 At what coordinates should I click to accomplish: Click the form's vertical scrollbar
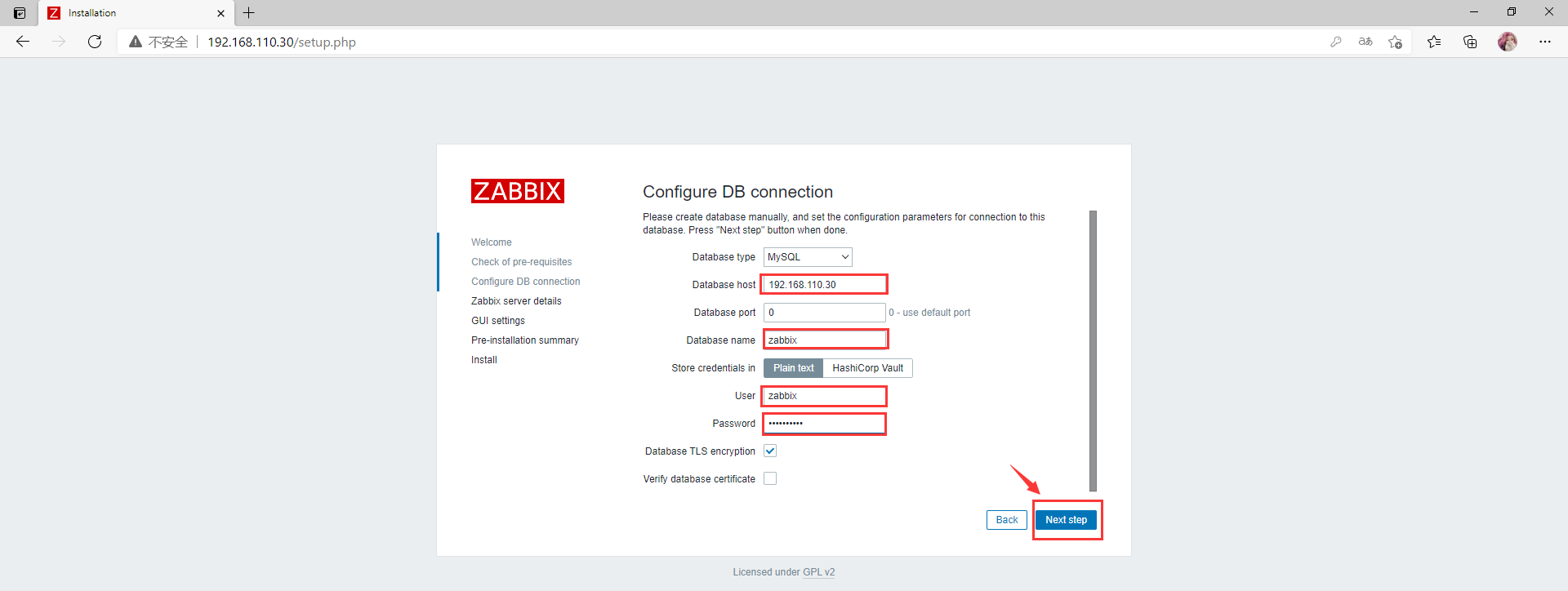click(x=1093, y=351)
